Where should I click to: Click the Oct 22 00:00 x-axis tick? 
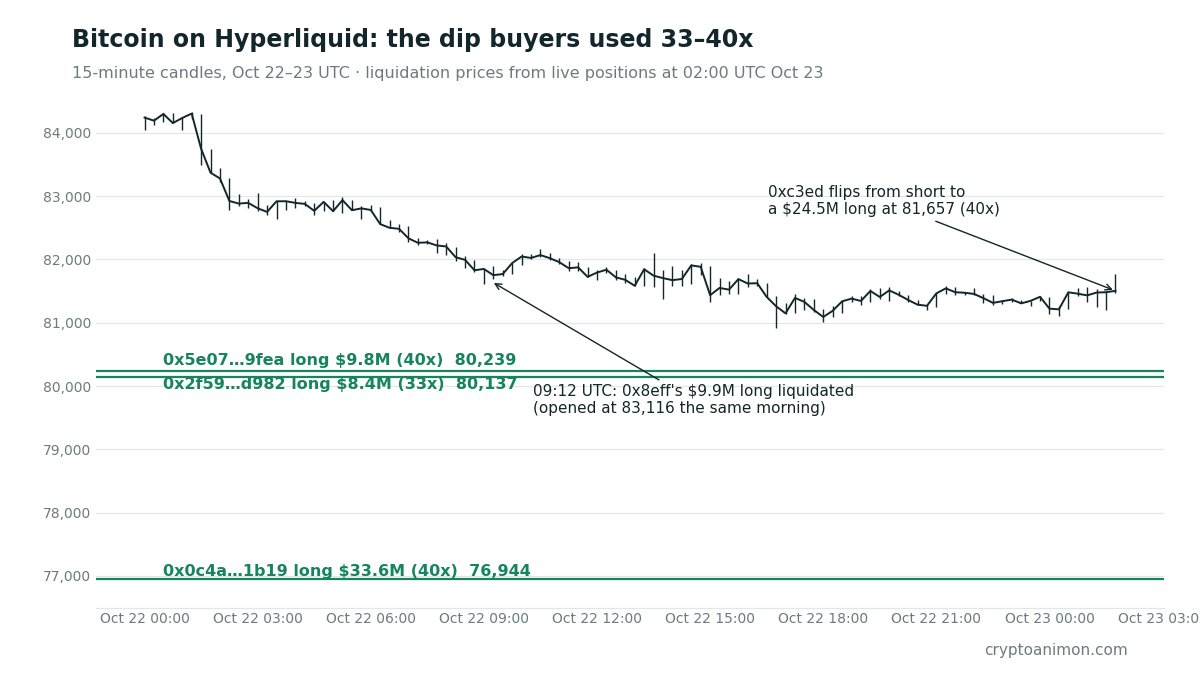pos(145,619)
